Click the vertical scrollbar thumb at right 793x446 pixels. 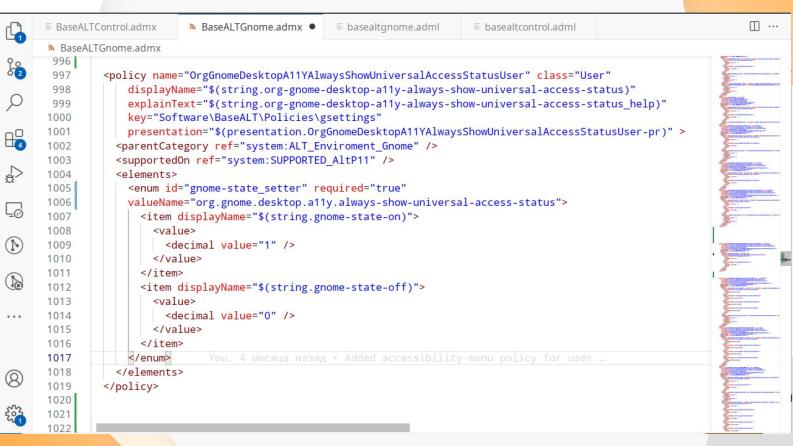(x=785, y=258)
